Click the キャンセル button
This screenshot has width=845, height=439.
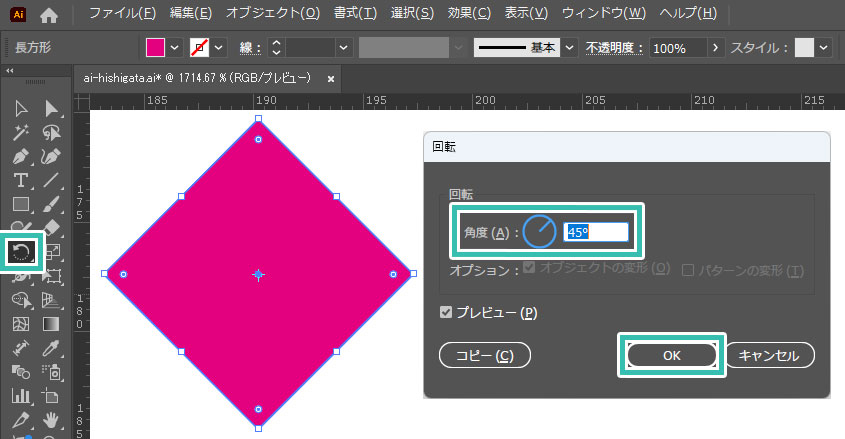(x=769, y=355)
